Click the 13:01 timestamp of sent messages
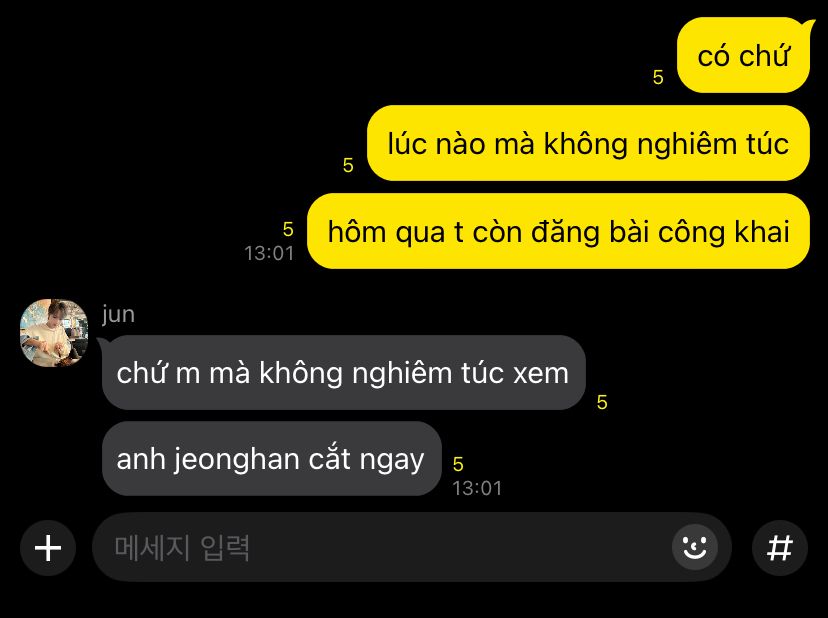828x618 pixels. coord(269,254)
